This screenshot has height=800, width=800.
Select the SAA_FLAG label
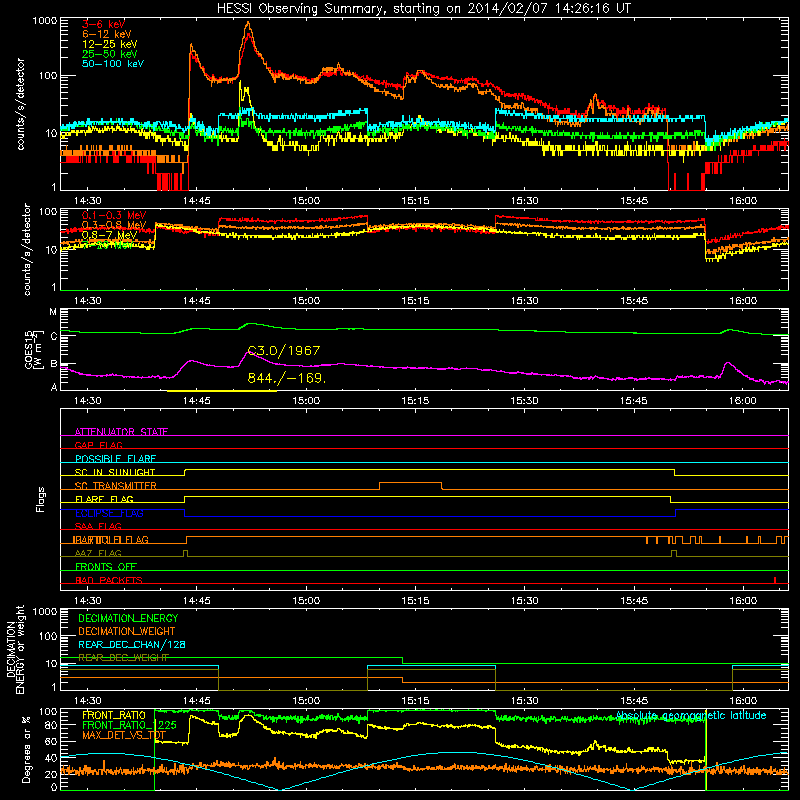(98, 526)
